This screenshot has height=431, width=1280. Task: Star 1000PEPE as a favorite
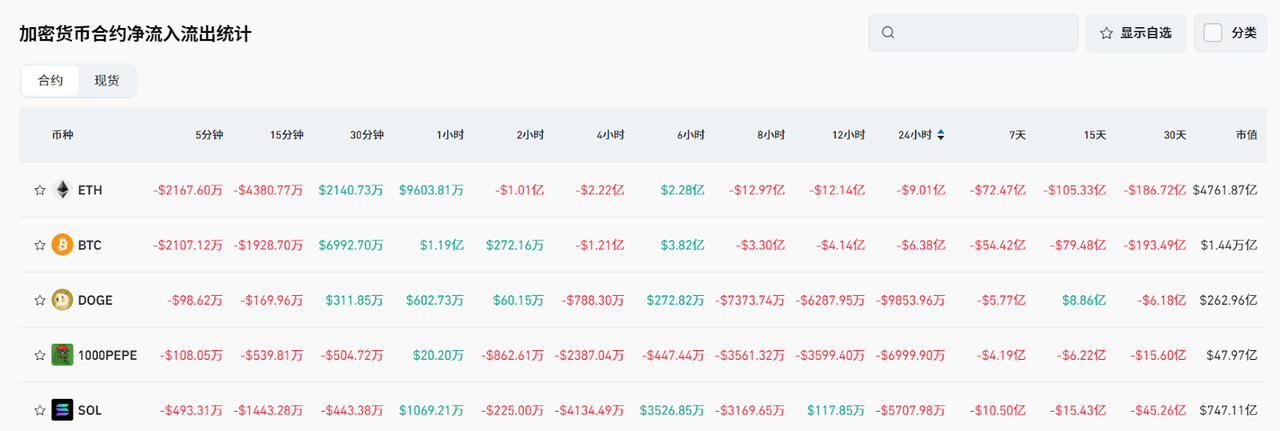coord(40,355)
